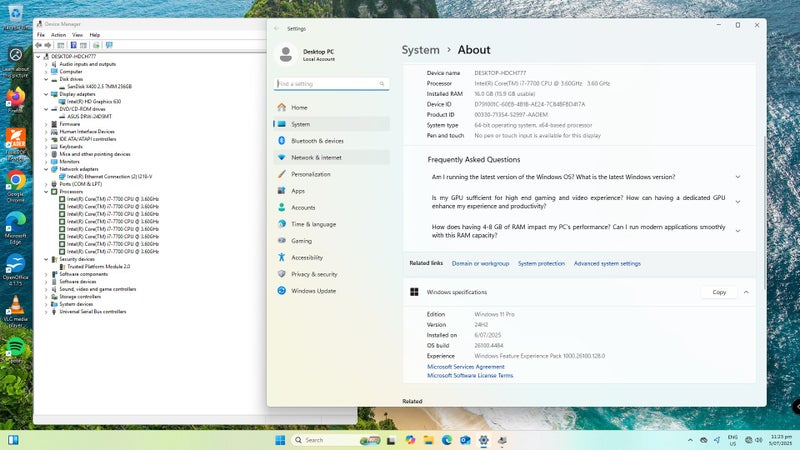Collapse Windows specifications section chevron
The image size is (800, 450).
pyautogui.click(x=746, y=292)
